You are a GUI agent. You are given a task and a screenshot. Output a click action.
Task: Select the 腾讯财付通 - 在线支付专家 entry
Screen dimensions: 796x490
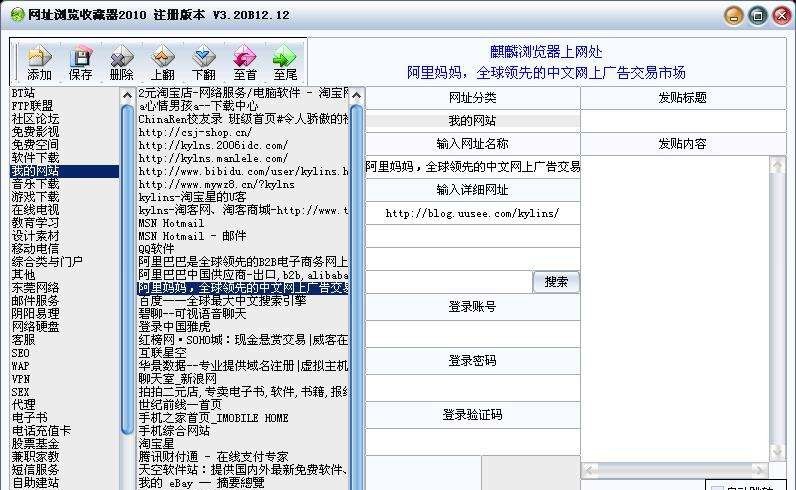(213, 456)
